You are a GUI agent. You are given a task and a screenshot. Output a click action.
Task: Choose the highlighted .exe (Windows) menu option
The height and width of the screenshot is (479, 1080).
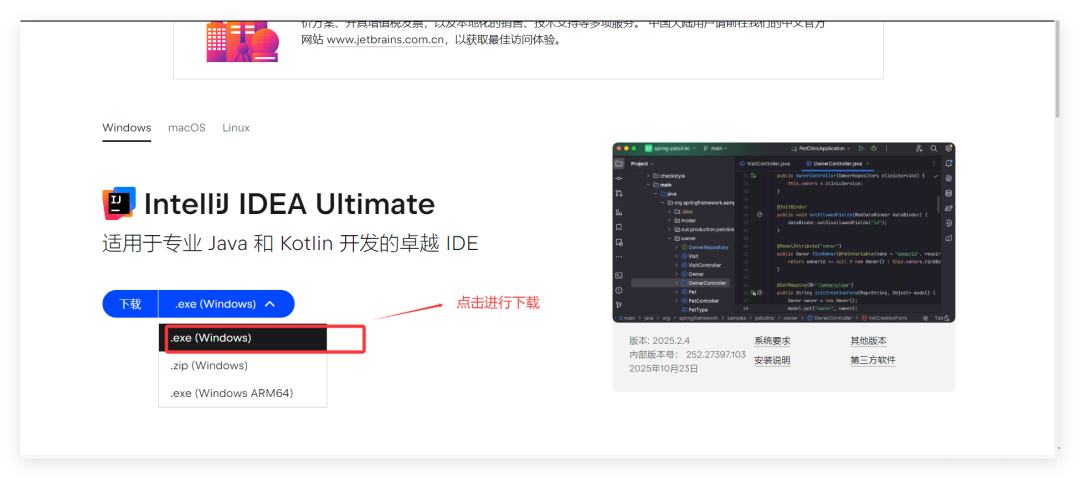tap(242, 338)
